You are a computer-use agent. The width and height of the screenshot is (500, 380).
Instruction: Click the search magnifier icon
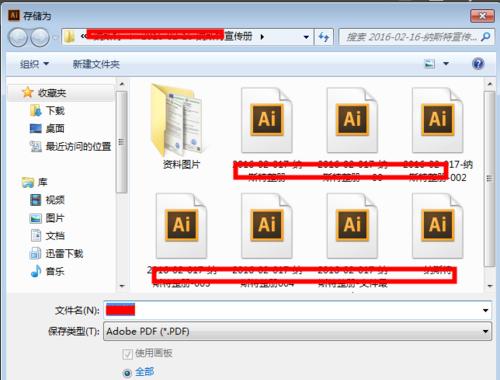click(486, 36)
